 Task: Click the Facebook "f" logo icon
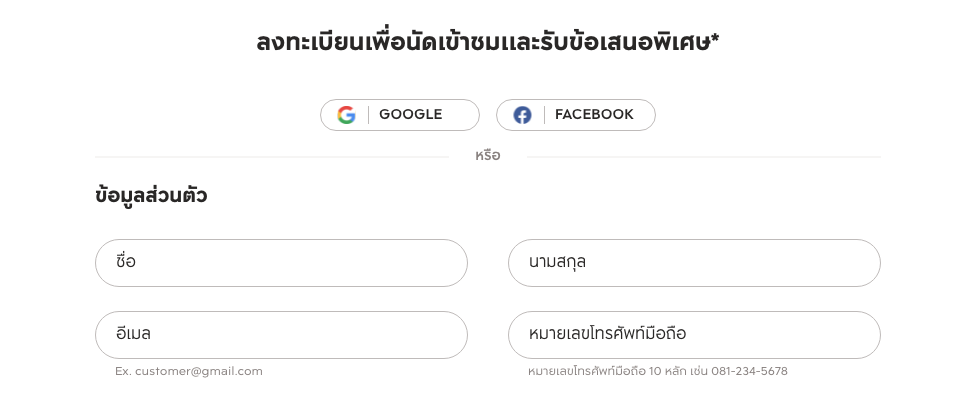[522, 115]
